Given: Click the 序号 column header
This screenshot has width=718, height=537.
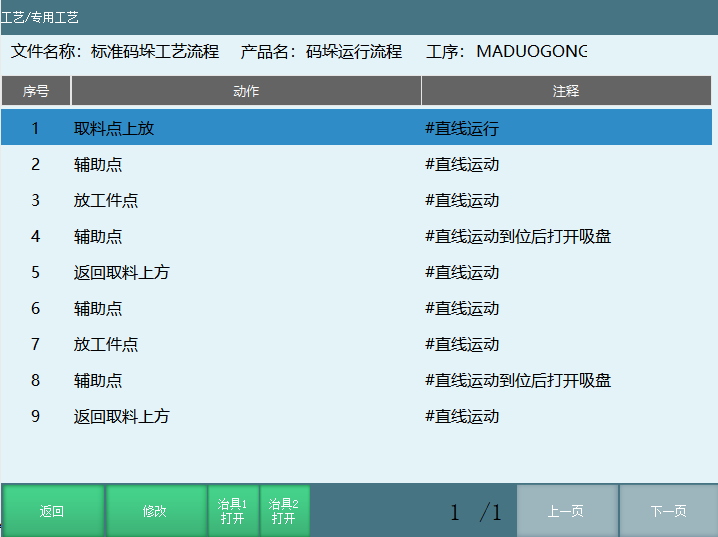Looking at the screenshot, I should pyautogui.click(x=36, y=91).
